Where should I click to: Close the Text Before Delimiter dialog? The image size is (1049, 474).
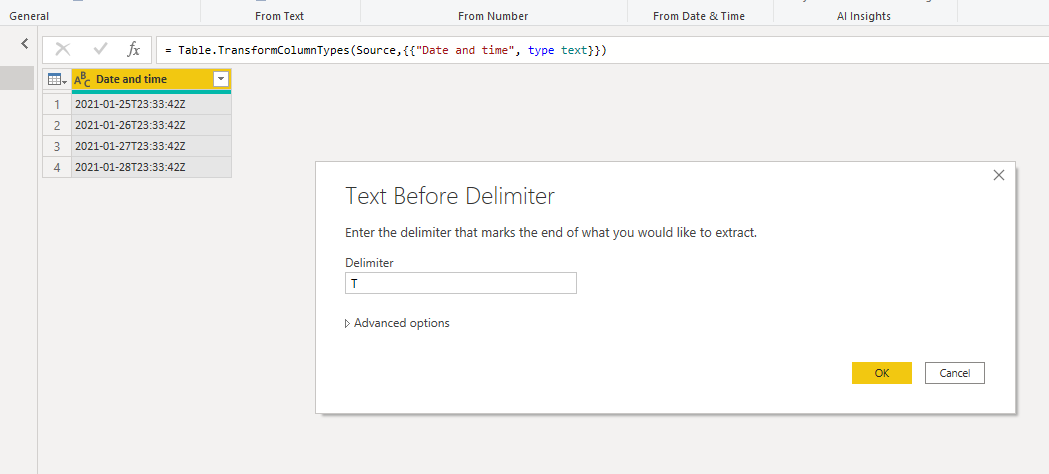(999, 175)
